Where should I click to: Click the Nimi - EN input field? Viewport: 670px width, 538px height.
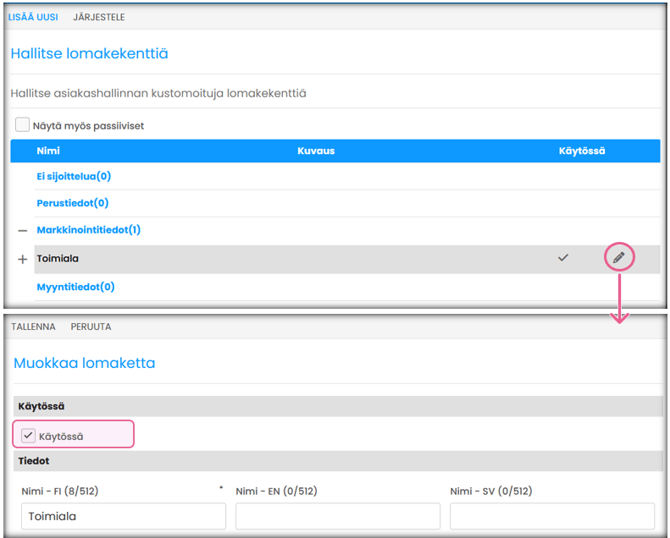337,516
